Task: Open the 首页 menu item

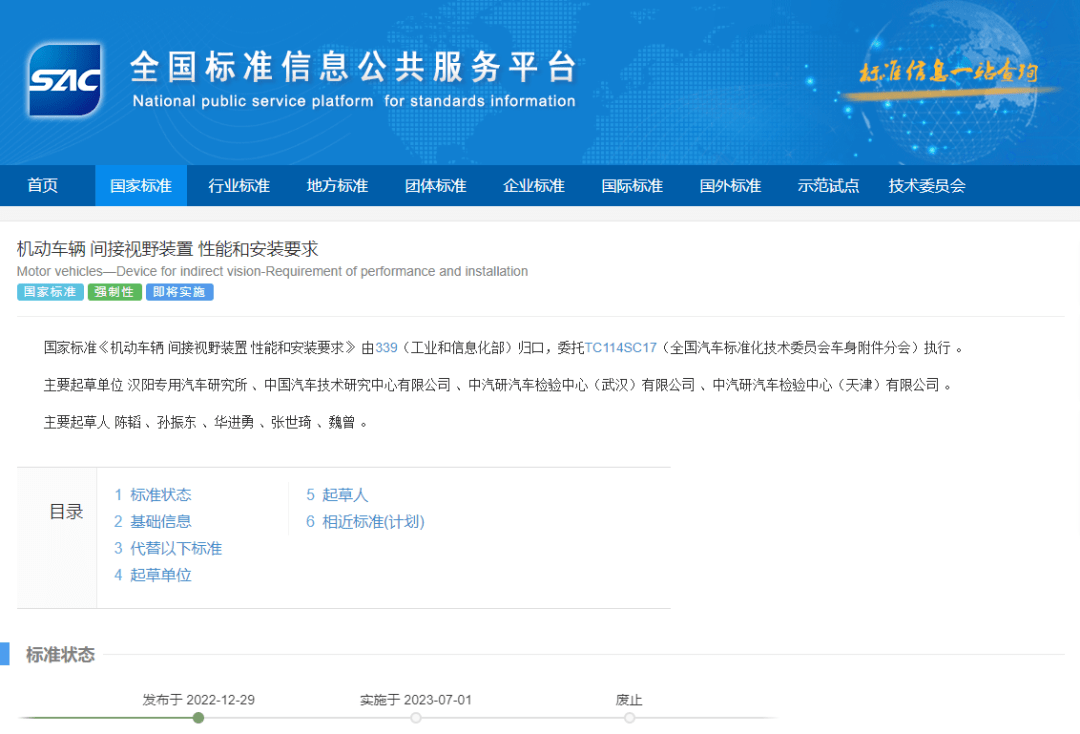Action: click(42, 185)
